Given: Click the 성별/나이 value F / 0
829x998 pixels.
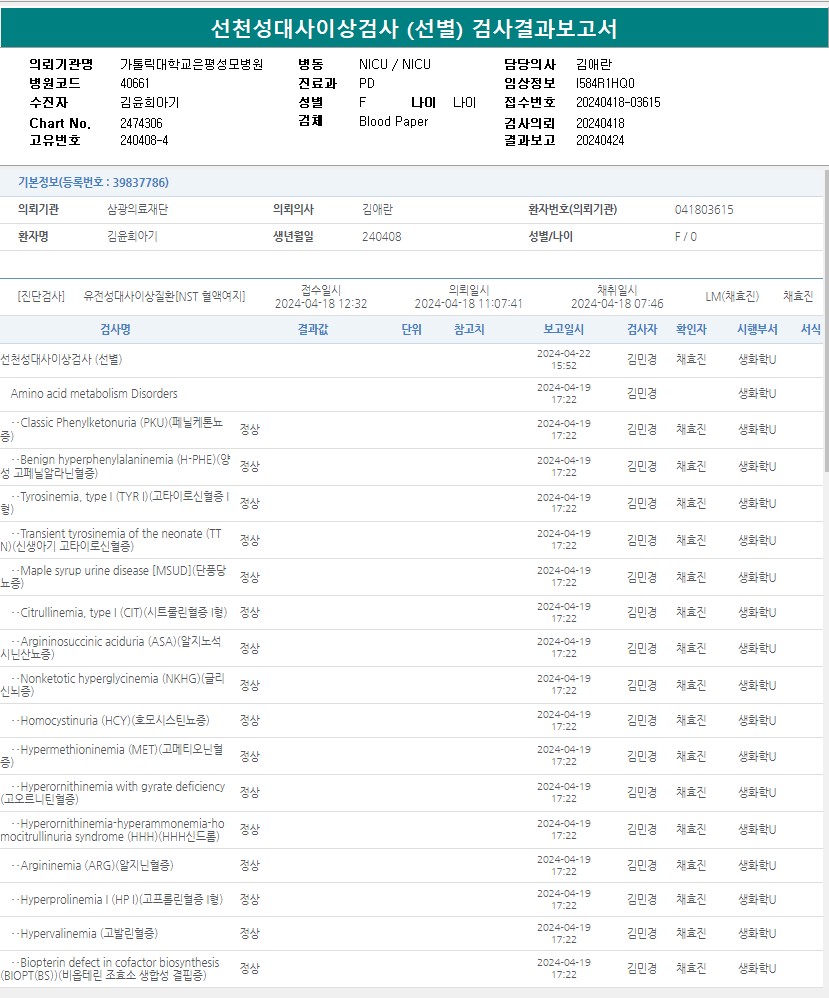Looking at the screenshot, I should pyautogui.click(x=686, y=237).
